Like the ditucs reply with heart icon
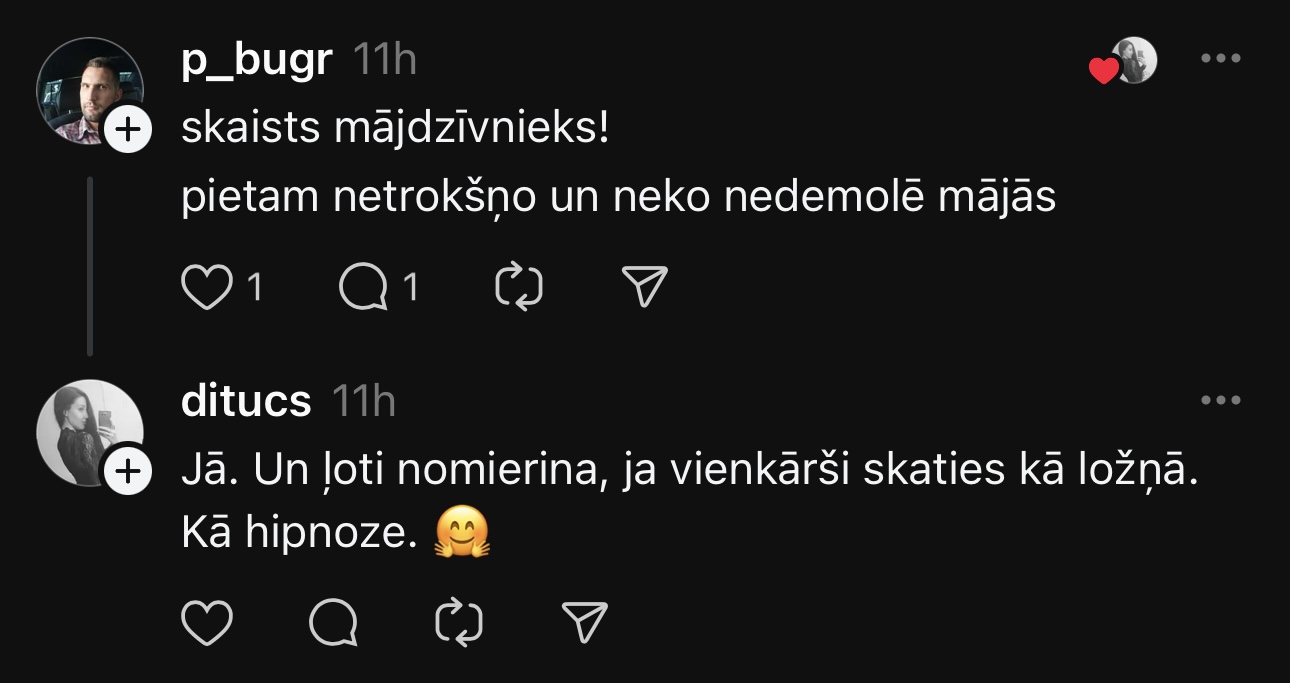Image resolution: width=1290 pixels, height=683 pixels. click(x=206, y=622)
